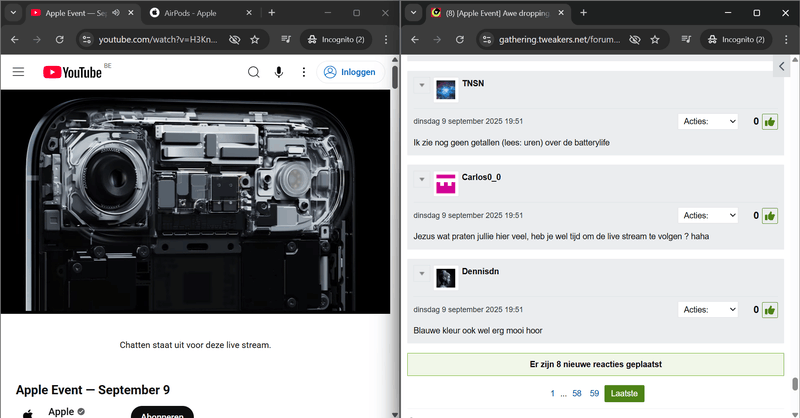The width and height of the screenshot is (800, 418).
Task: Open TNSN's avatar image
Action: [x=446, y=90]
